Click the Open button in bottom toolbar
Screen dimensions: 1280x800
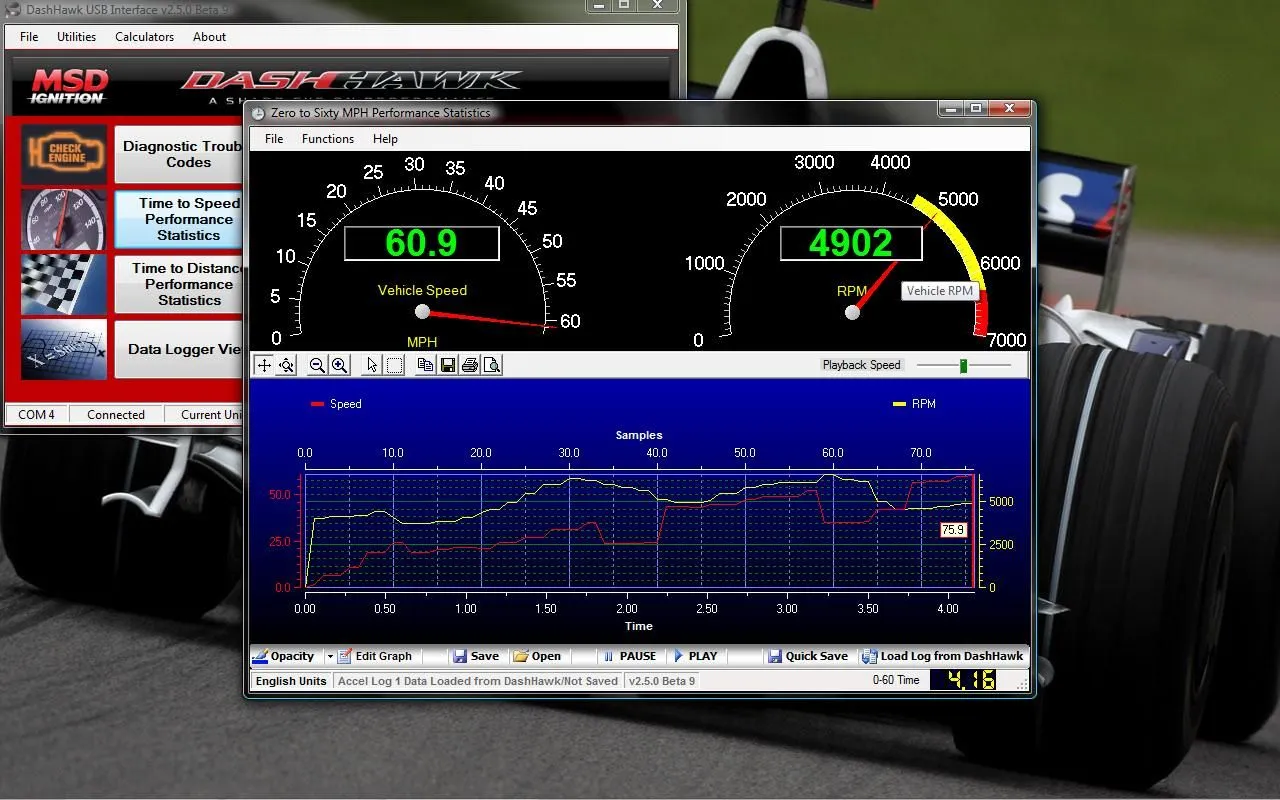tap(537, 657)
